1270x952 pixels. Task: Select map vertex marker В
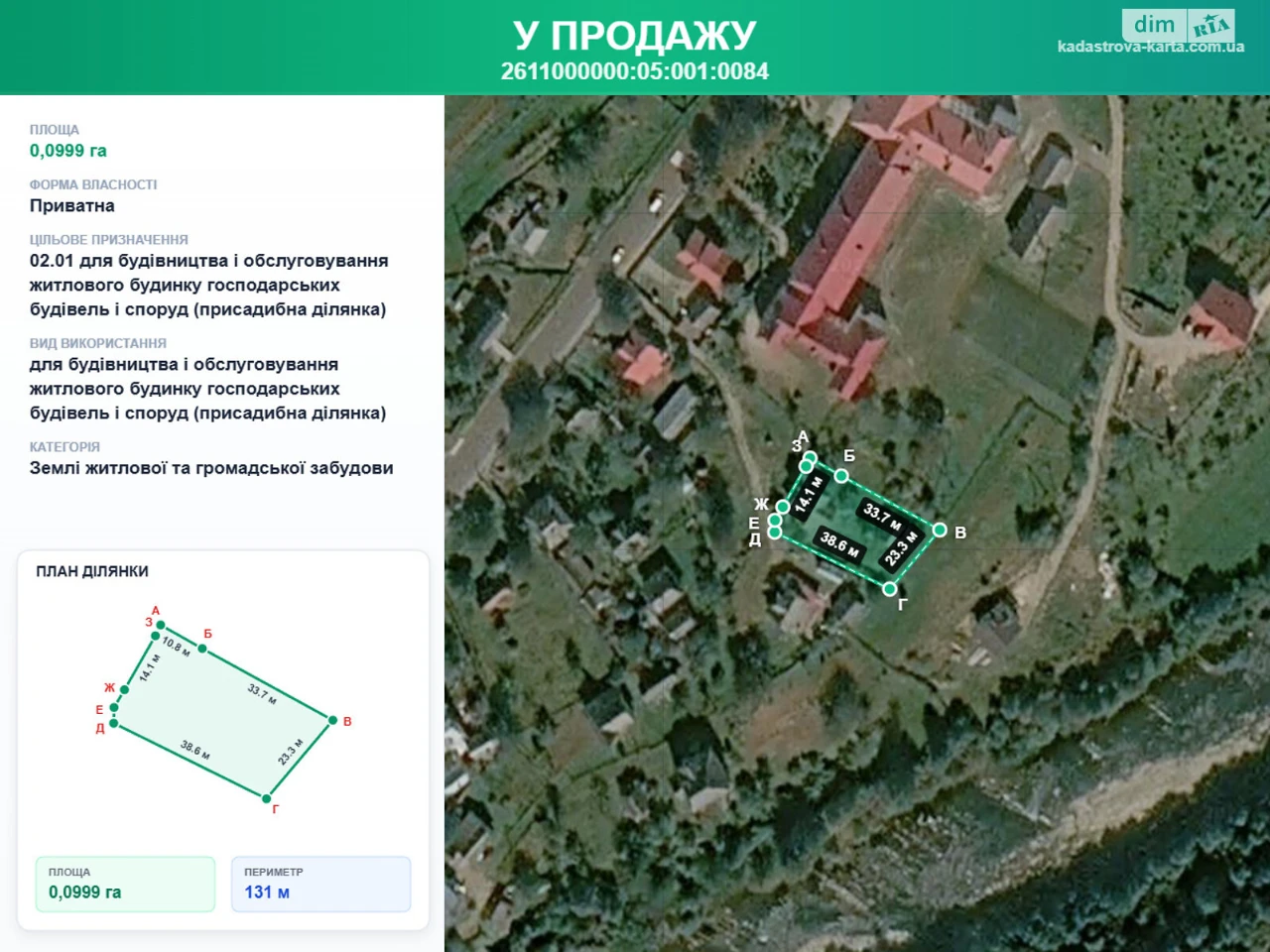940,530
